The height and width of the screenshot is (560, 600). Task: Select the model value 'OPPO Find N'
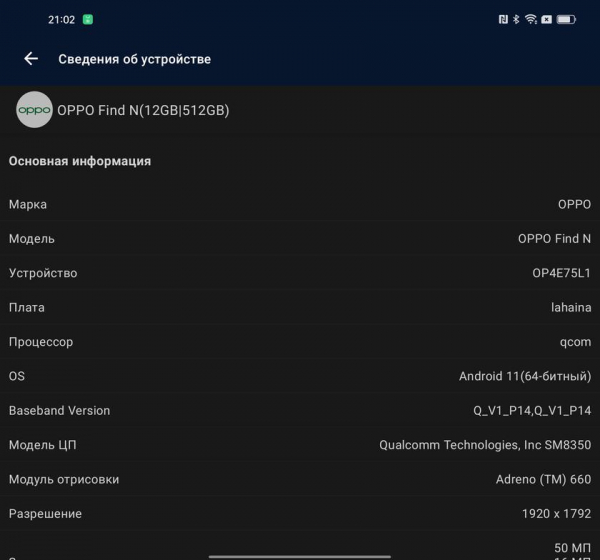[554, 239]
